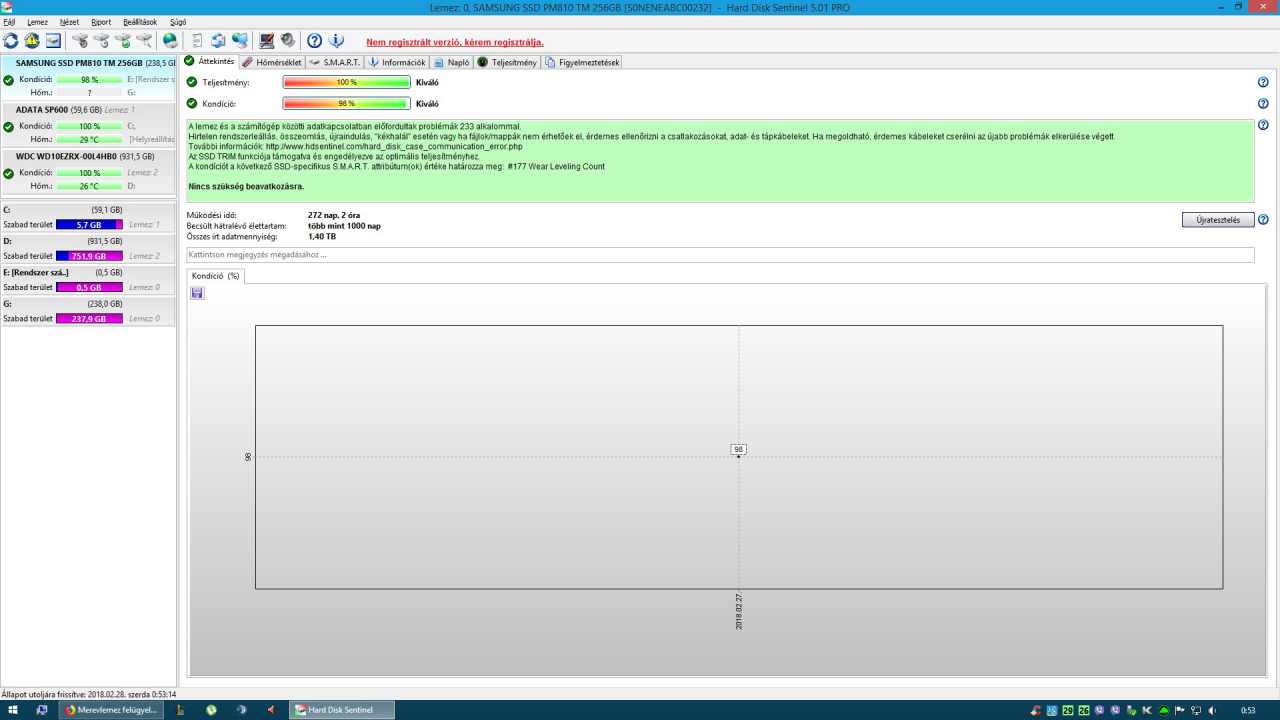
Task: Select the WDC WD10EZRX disk entry
Action: point(88,171)
